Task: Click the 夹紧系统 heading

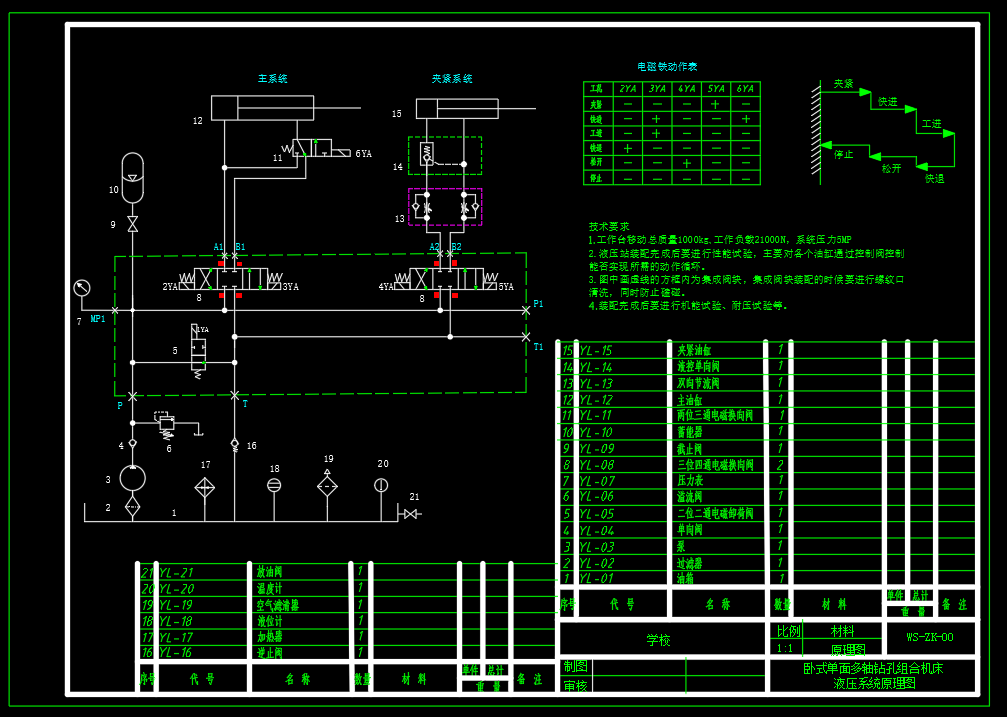Action: coord(452,78)
